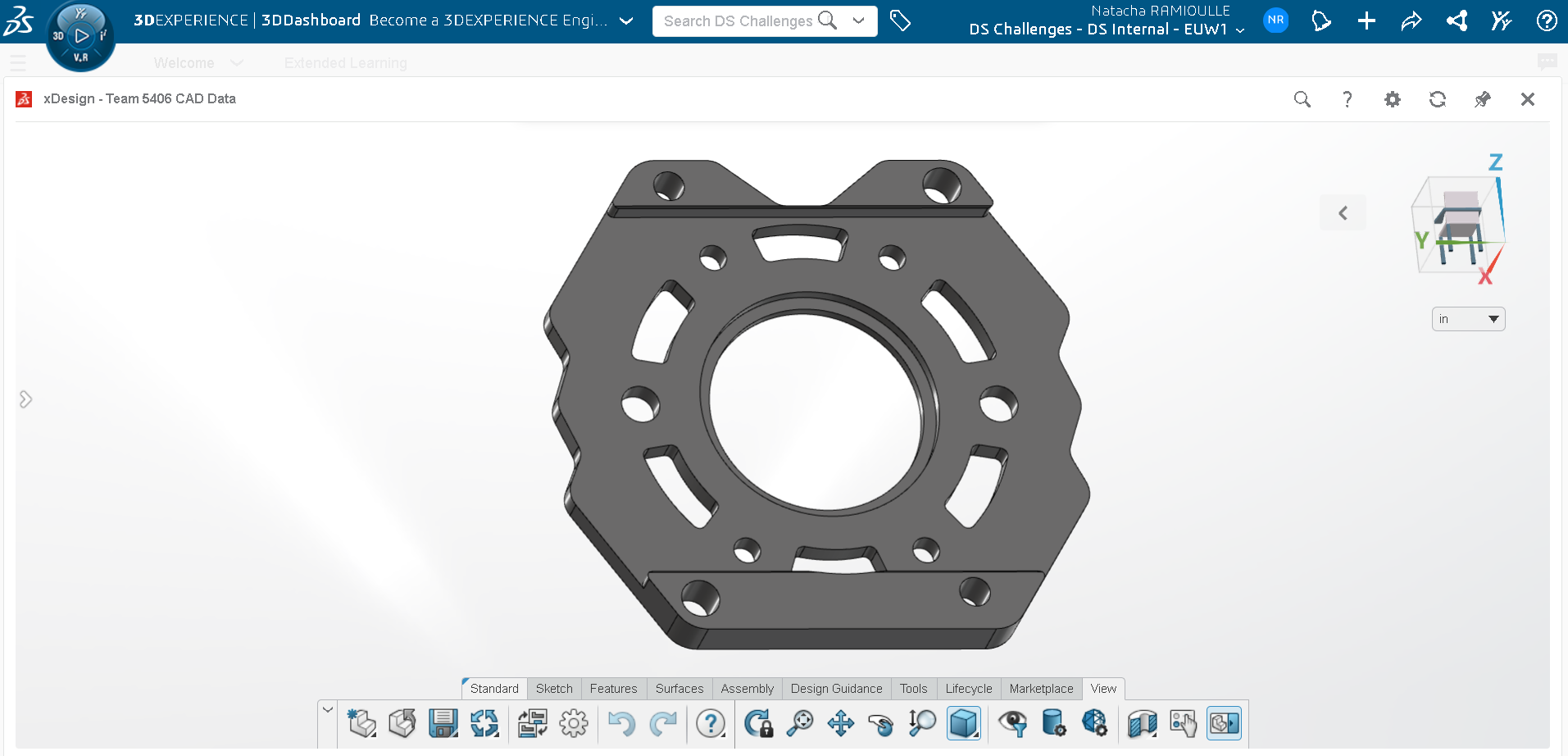Click the Extended Learning link
This screenshot has height=756, width=1568.
tap(345, 62)
